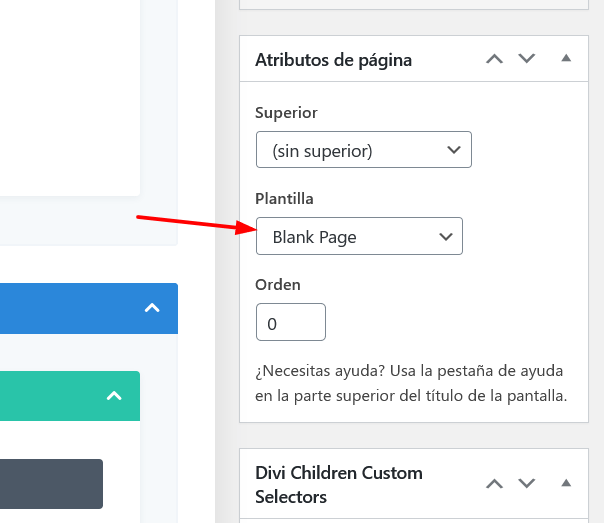Collapse the green Divi row bar chevron
Image resolution: width=604 pixels, height=523 pixels.
click(114, 396)
